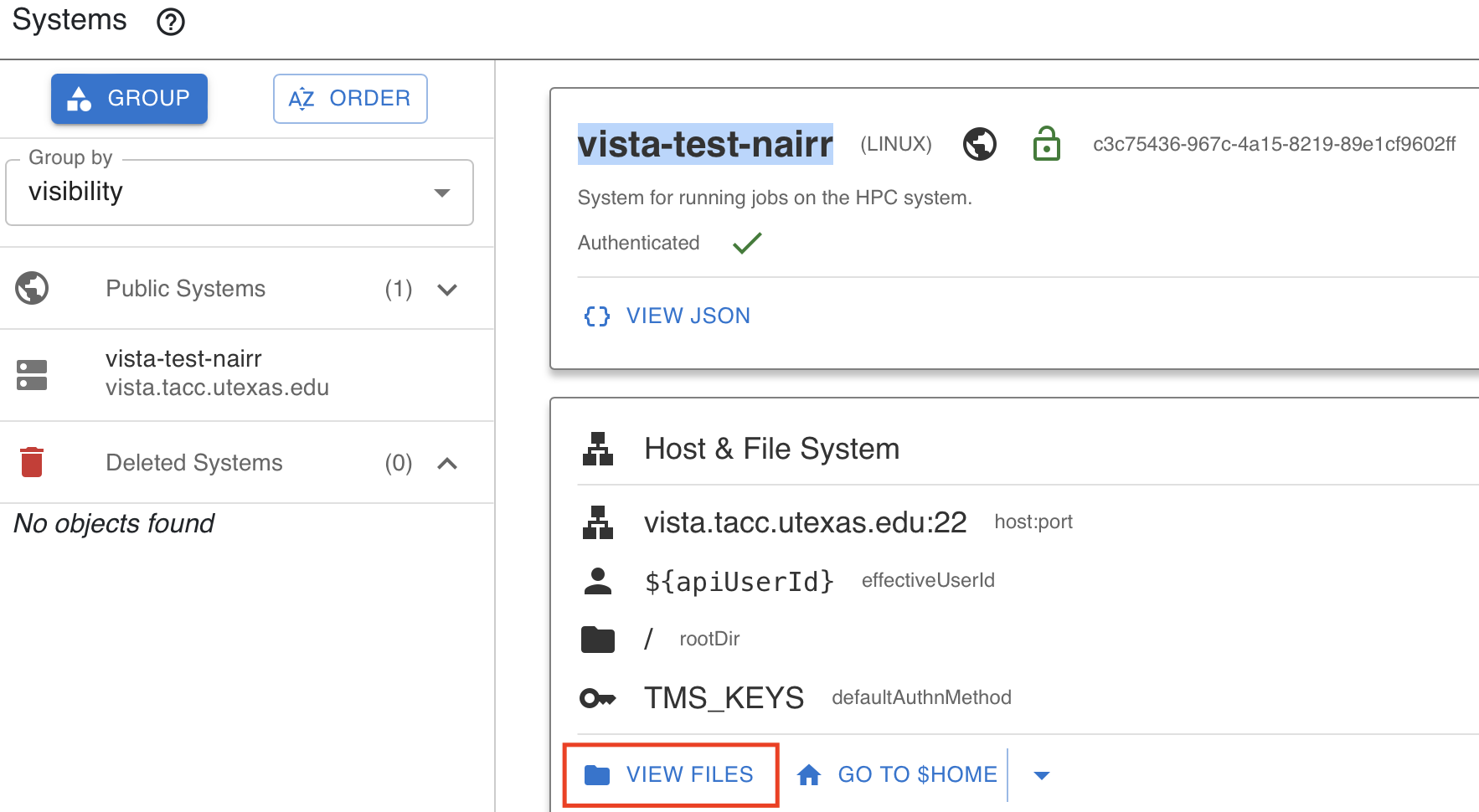1479x812 pixels.
Task: Select the vista-test-nairr system entry
Action: (217, 373)
